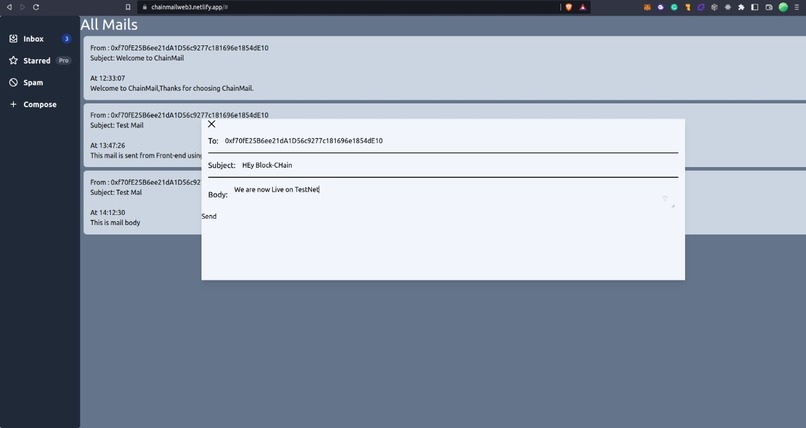Click the Pro badge next to Starred
This screenshot has width=806, height=428.
63,61
